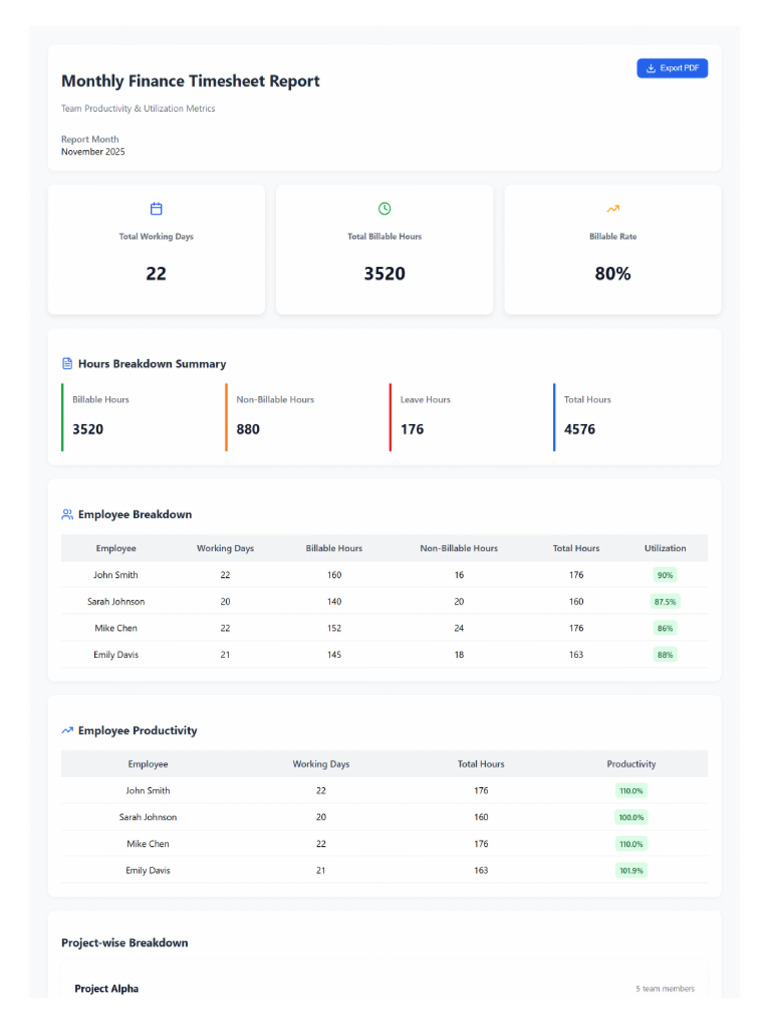The width and height of the screenshot is (768, 1024).
Task: Click the Project Alpha heading
Action: tap(106, 989)
